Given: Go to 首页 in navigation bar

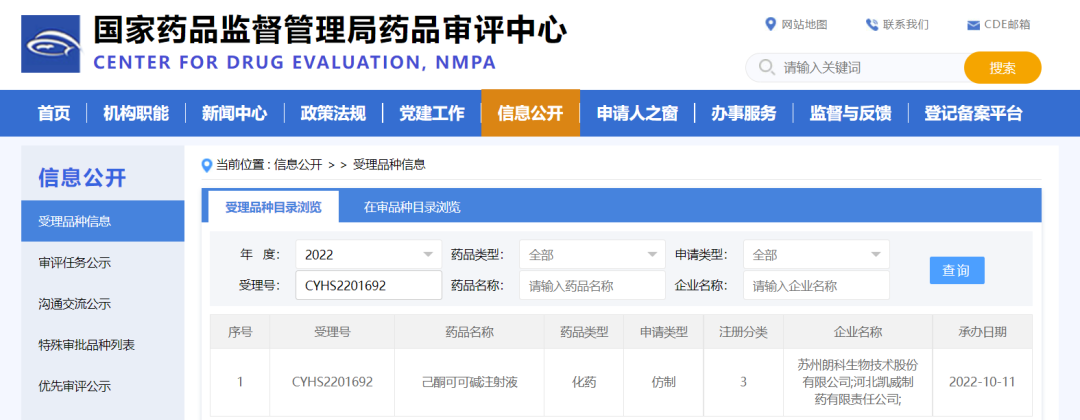Looking at the screenshot, I should click(54, 114).
